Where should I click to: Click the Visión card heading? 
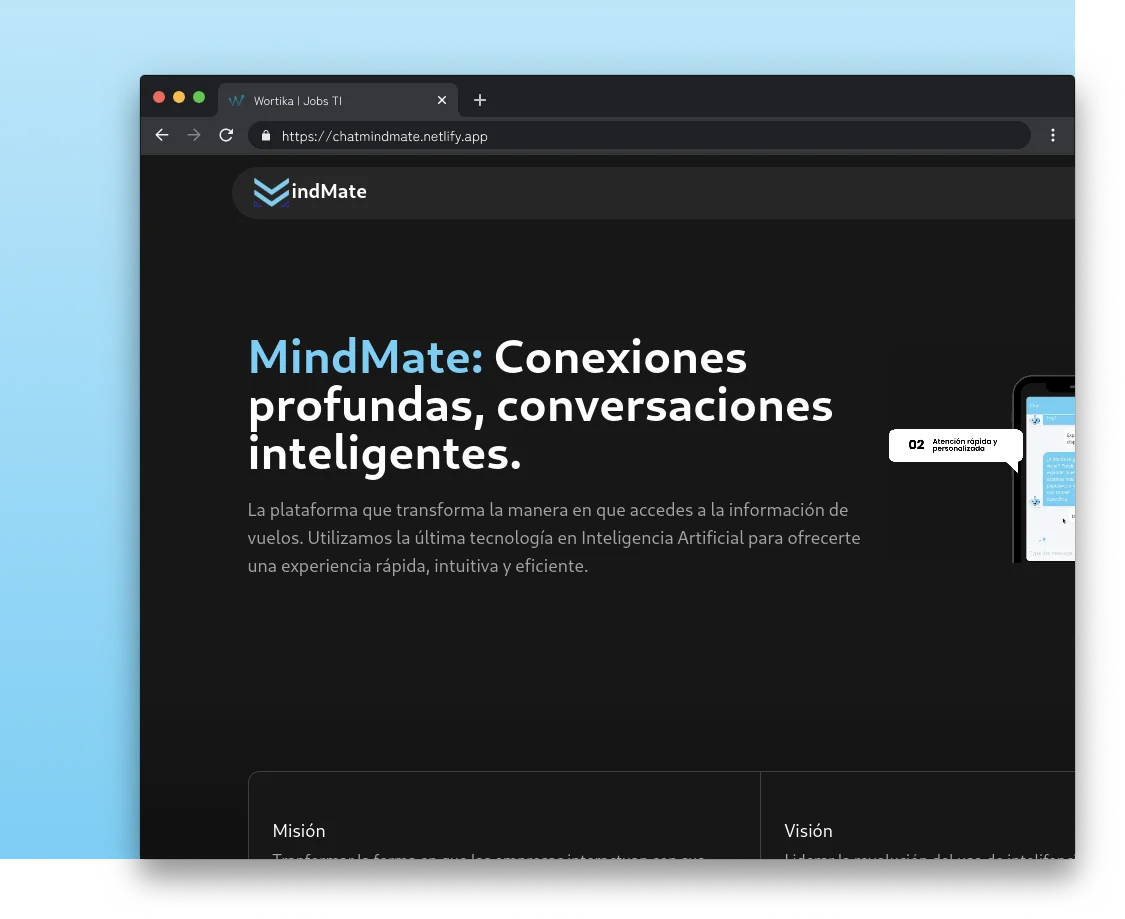click(x=808, y=831)
